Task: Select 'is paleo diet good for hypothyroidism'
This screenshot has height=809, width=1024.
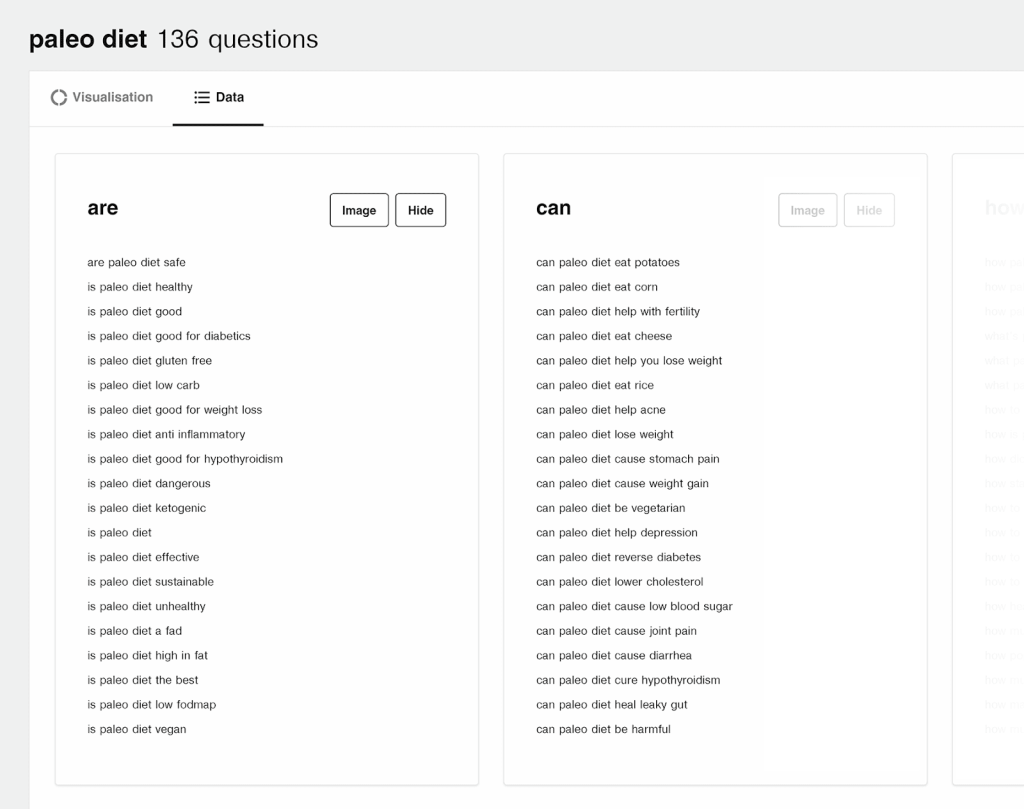Action: (185, 459)
